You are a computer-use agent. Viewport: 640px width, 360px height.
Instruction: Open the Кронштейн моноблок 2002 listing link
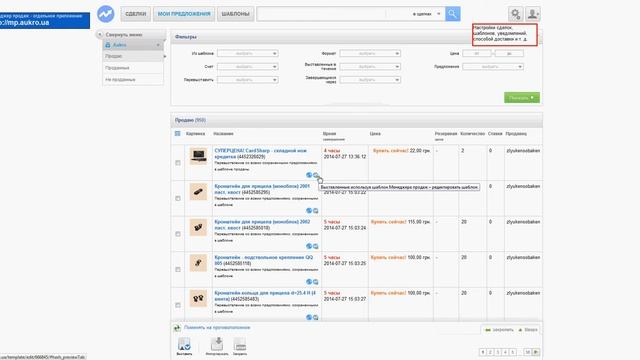[x=262, y=224]
